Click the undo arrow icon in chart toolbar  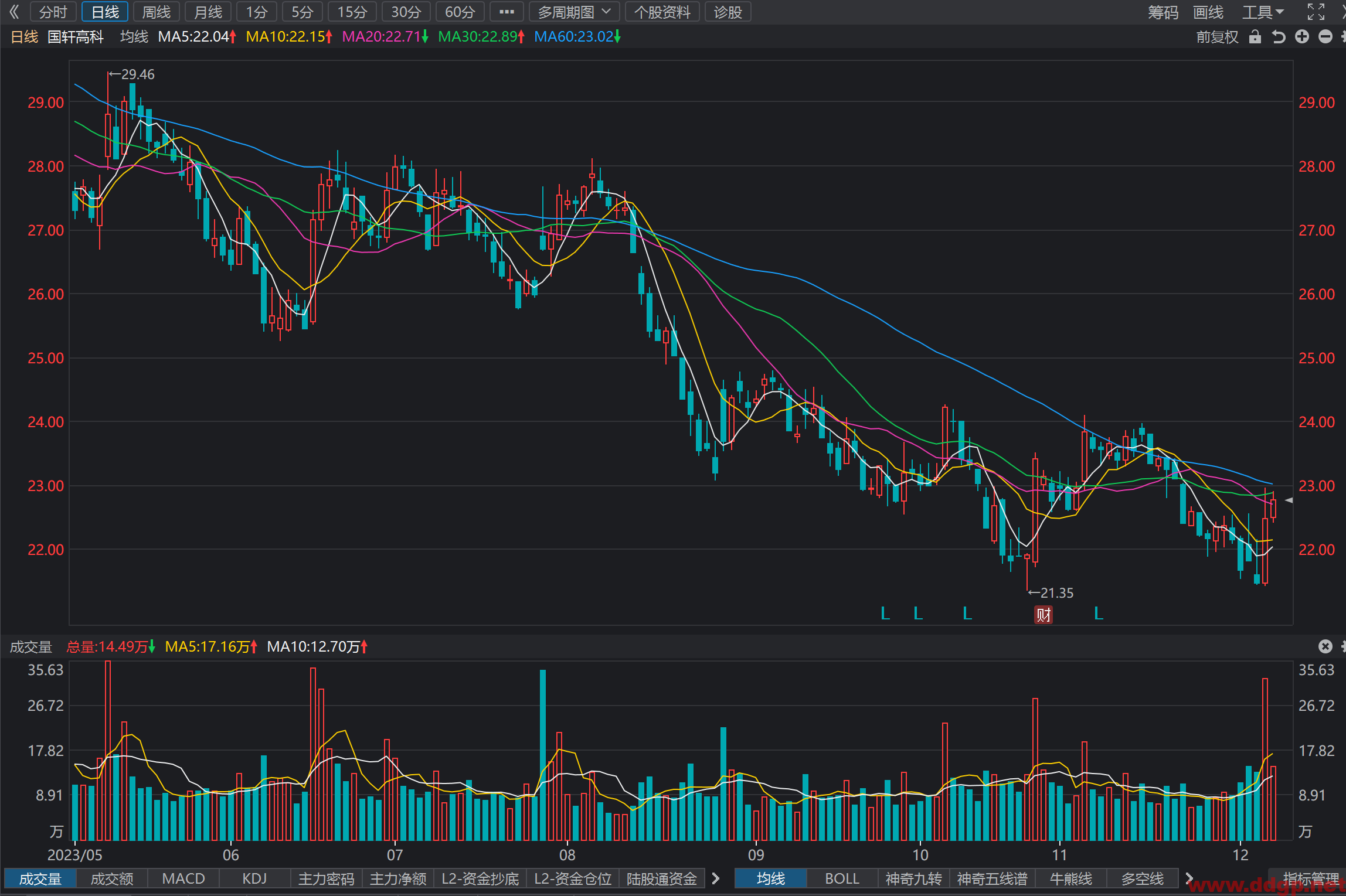pos(1279,37)
